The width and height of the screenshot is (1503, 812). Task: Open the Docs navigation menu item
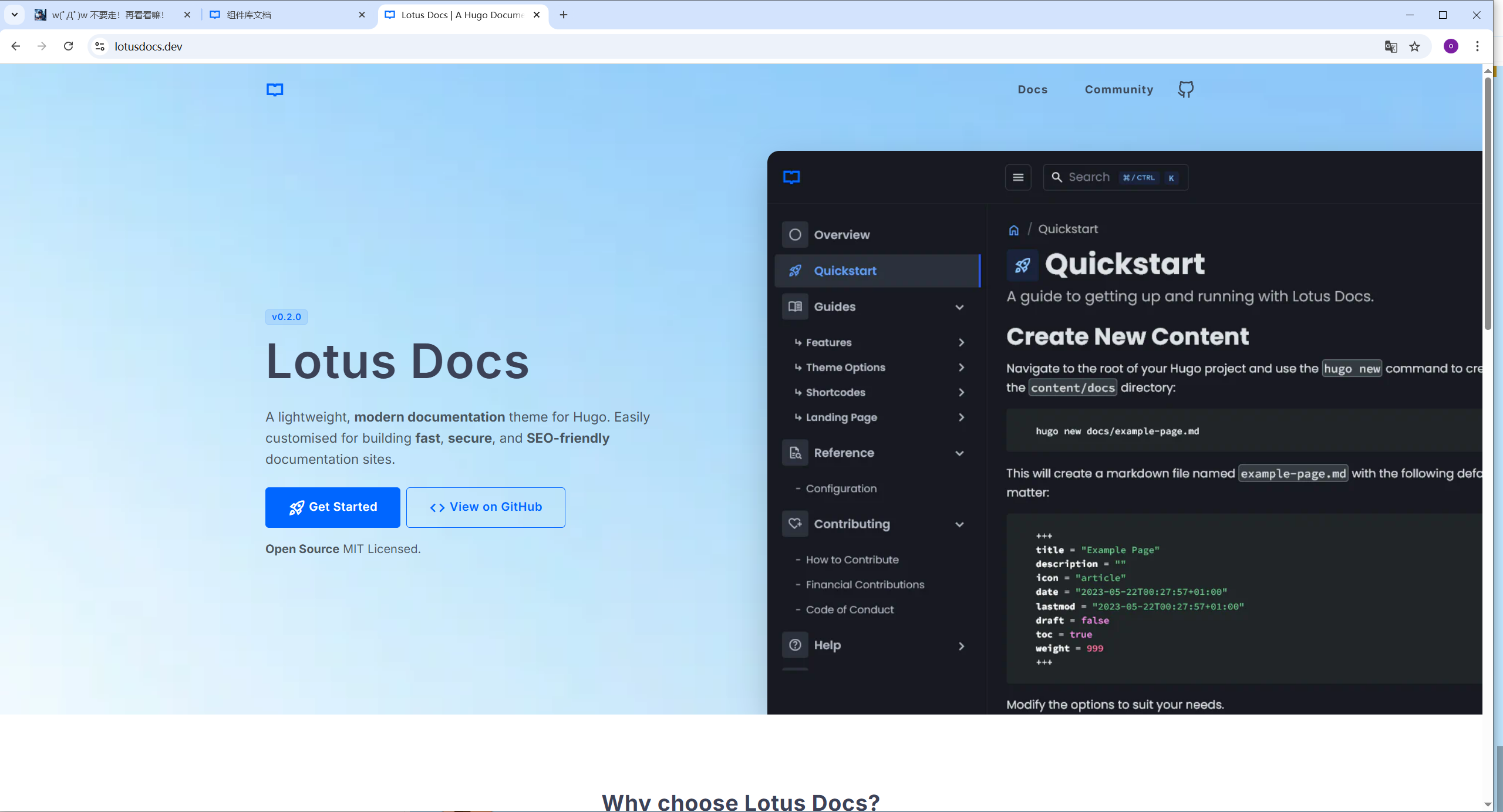(1032, 89)
